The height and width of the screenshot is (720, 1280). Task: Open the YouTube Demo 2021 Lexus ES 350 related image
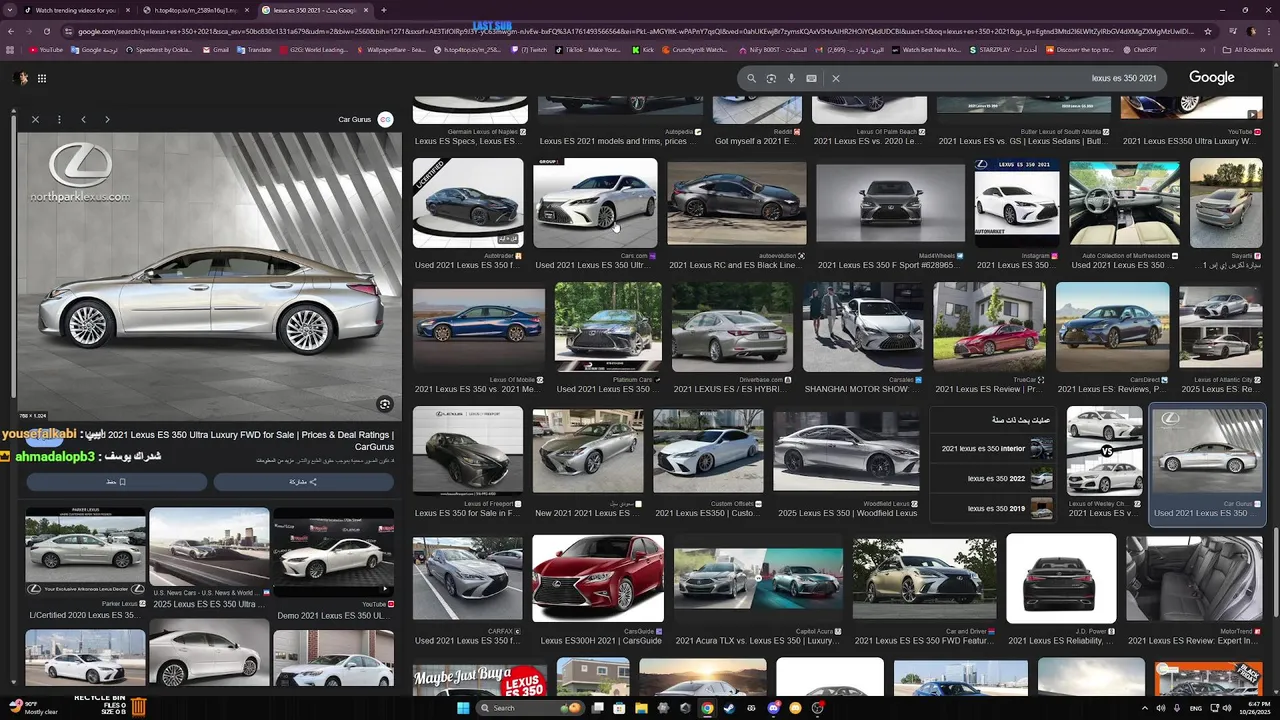[x=333, y=552]
